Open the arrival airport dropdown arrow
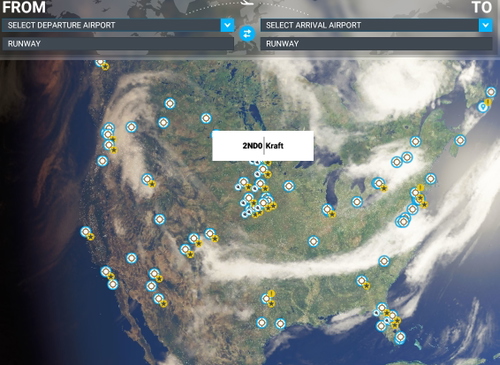The image size is (500, 365). 486,25
